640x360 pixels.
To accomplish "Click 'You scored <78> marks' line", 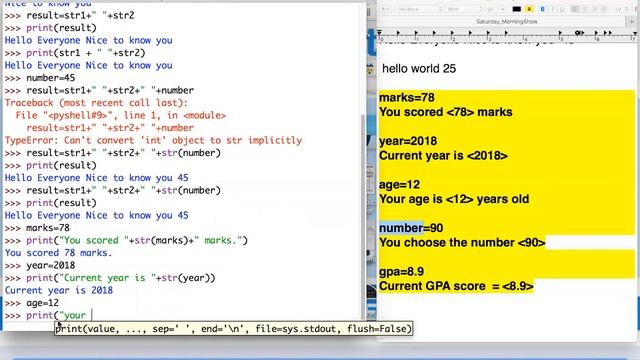I will pos(445,112).
